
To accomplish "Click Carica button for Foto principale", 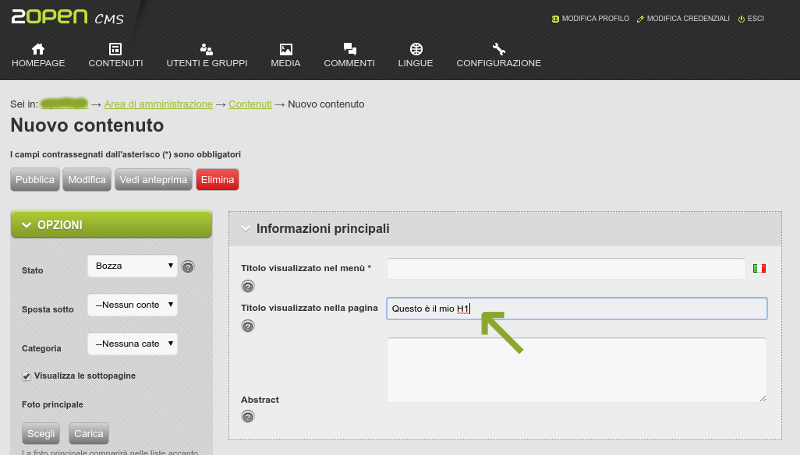I will click(x=89, y=434).
